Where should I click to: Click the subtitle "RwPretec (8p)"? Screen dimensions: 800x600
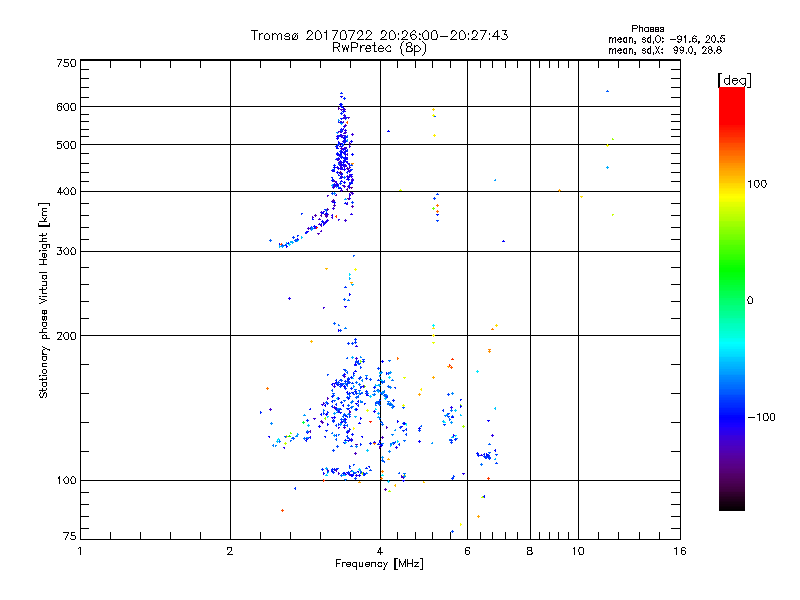[379, 48]
